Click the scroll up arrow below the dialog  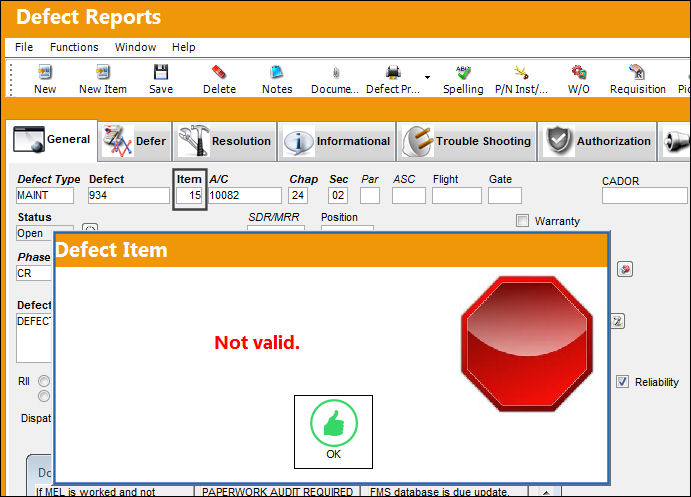(546, 492)
